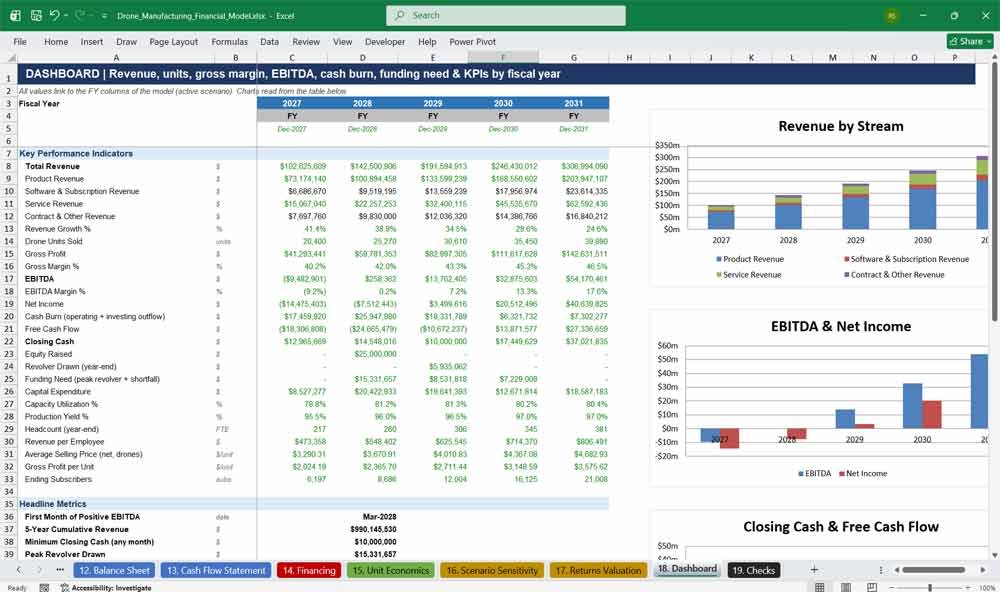Click the zoom out minus icon
Viewport: 1000px width, 592px height.
[892, 587]
